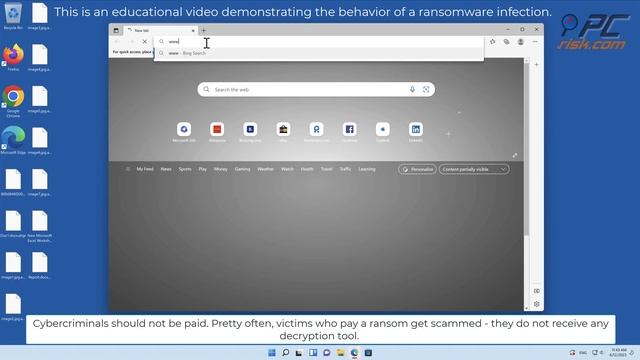Open taskbar Search magnifier
640x360 pixels.
(x=286, y=353)
